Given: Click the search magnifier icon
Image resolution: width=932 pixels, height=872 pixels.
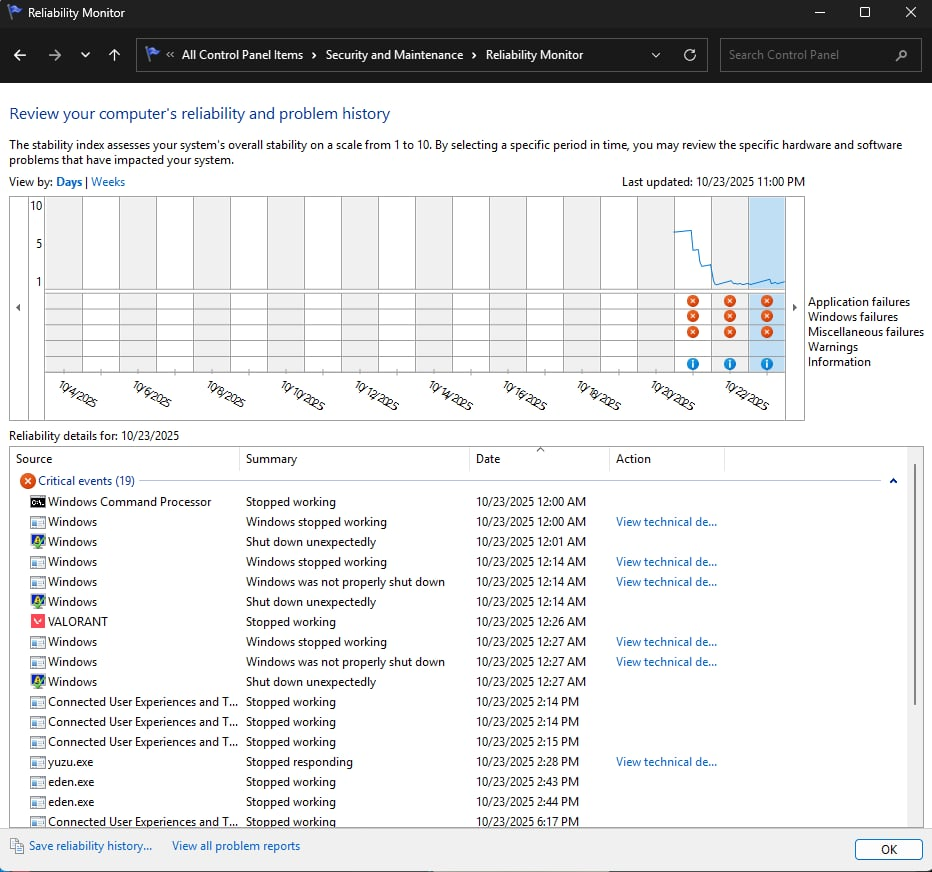Looking at the screenshot, I should pyautogui.click(x=902, y=55).
